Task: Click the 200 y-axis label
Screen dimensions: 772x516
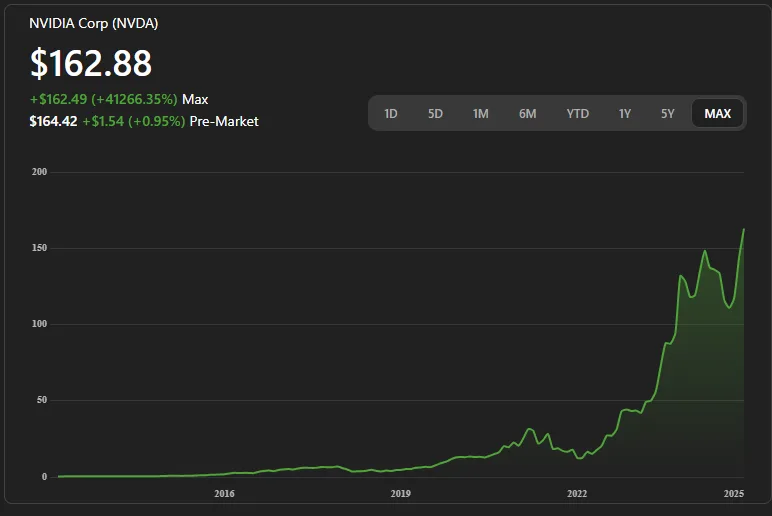Action: (39, 172)
